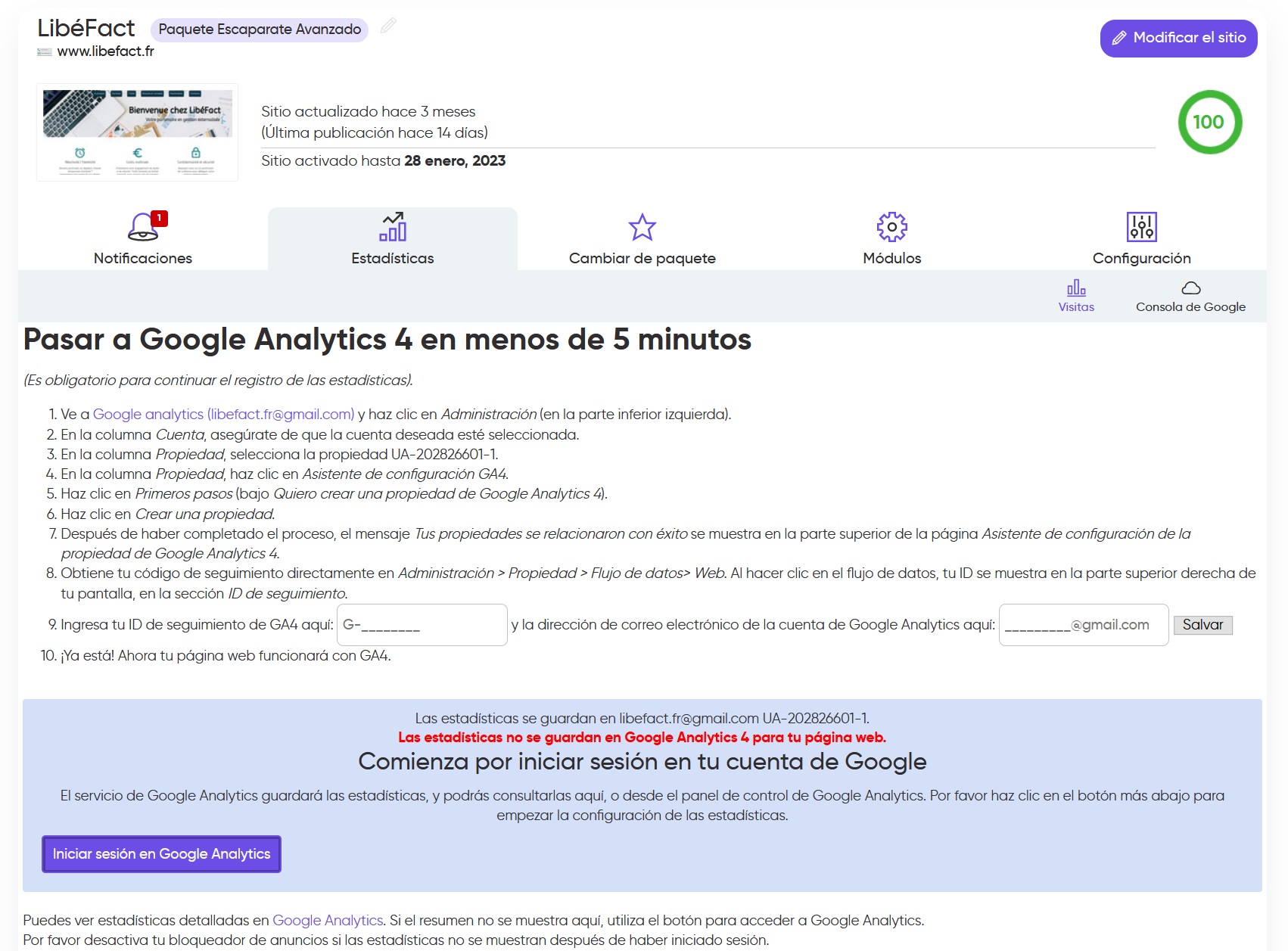Click the red GA4 warning message
The width and height of the screenshot is (1288, 951).
coord(642,737)
